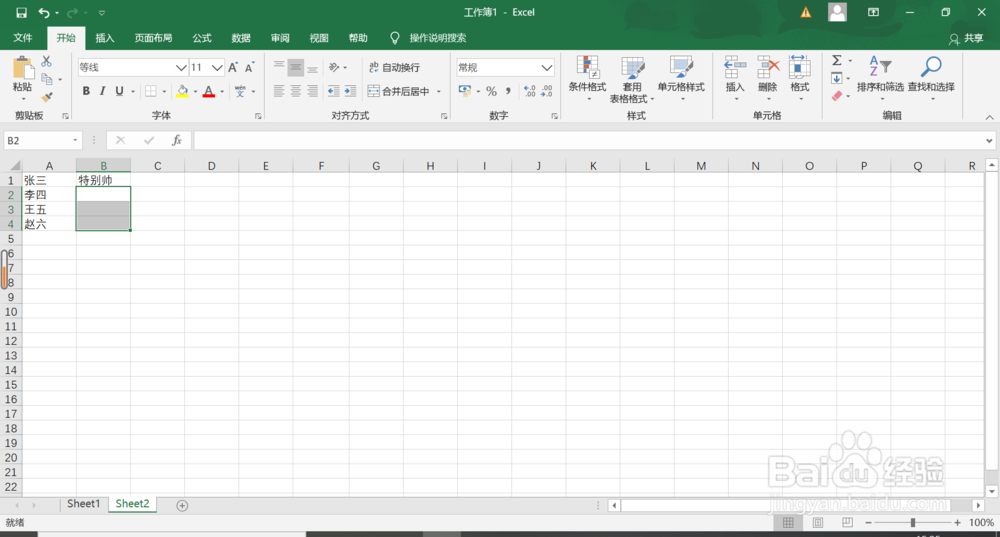The image size is (1000, 537).
Task: Switch to the 数据 ribbon tab
Action: pyautogui.click(x=241, y=38)
